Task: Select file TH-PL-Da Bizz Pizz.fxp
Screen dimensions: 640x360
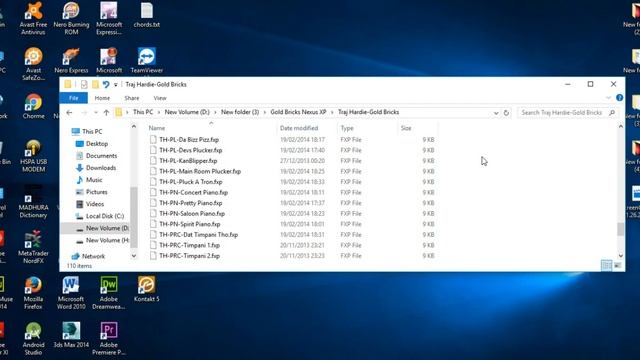Action: (x=189, y=140)
